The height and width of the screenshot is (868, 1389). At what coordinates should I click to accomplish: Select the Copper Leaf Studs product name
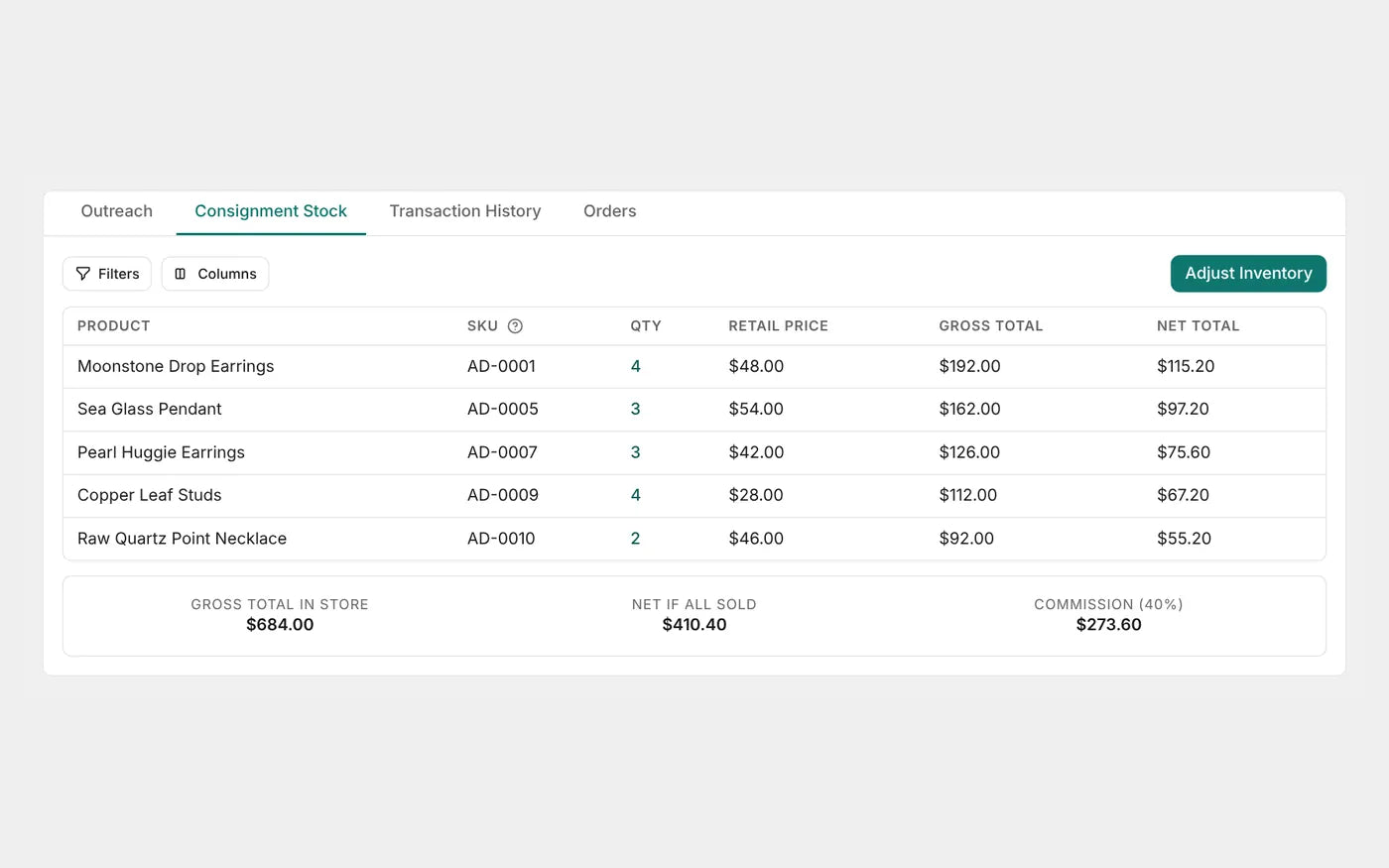(x=150, y=495)
